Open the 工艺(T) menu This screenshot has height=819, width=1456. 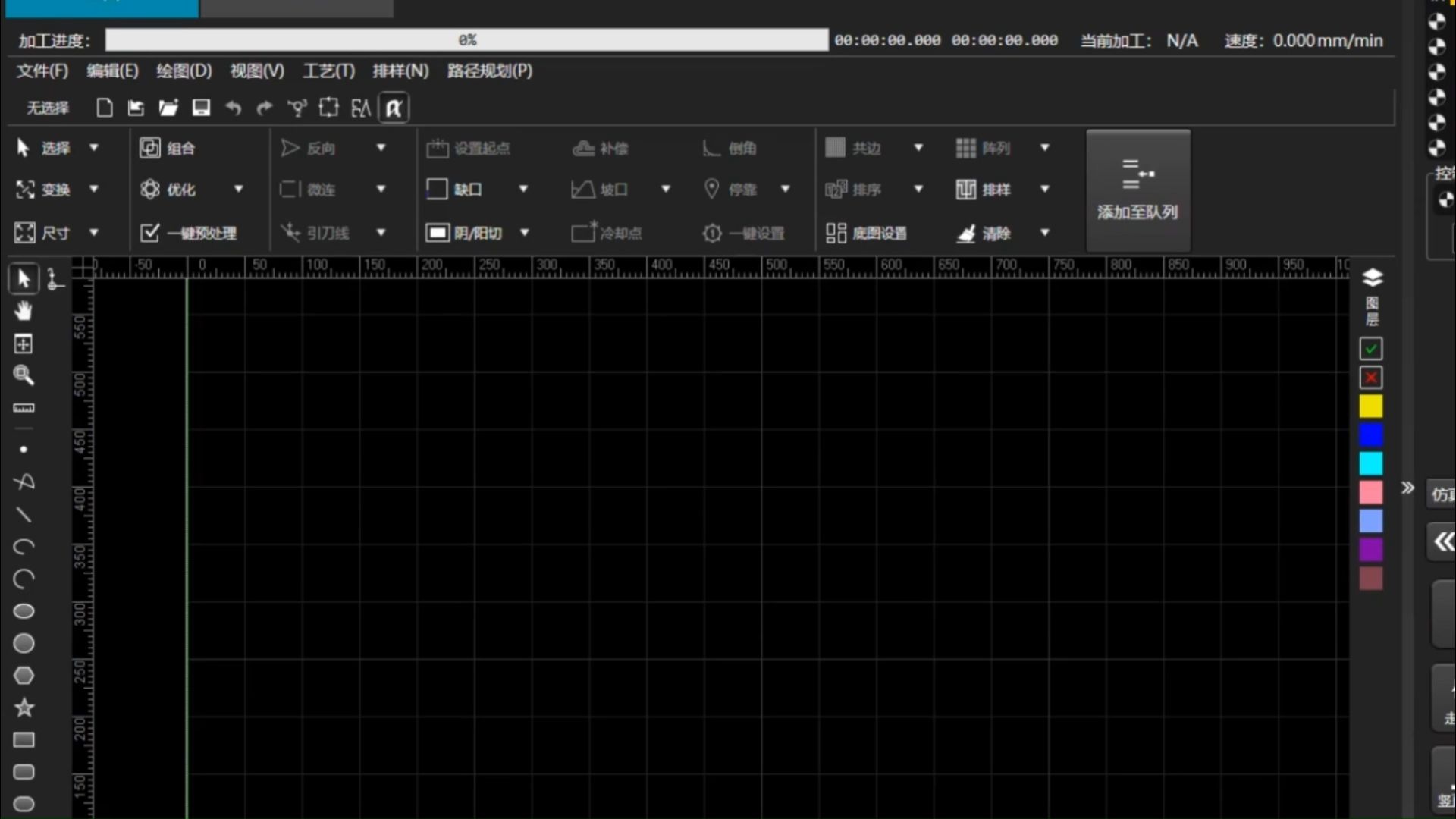pyautogui.click(x=328, y=71)
